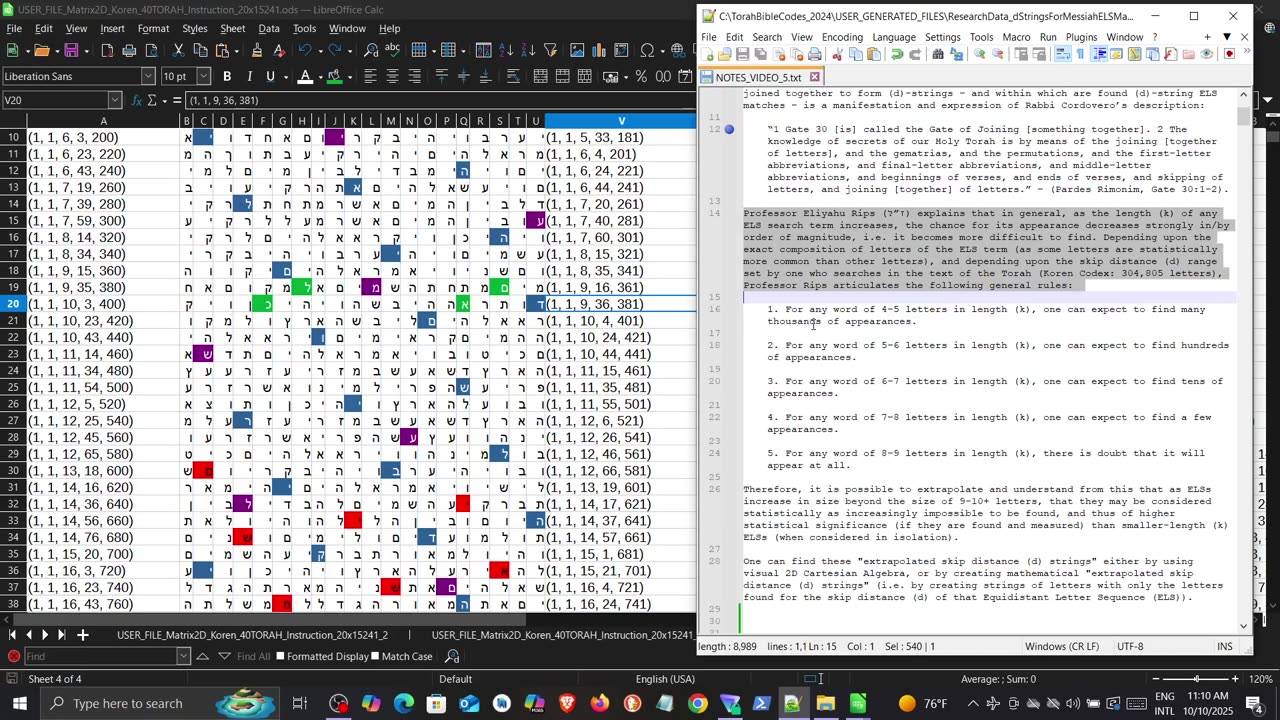Click the Find Next down arrow button

pyautogui.click(x=222, y=656)
